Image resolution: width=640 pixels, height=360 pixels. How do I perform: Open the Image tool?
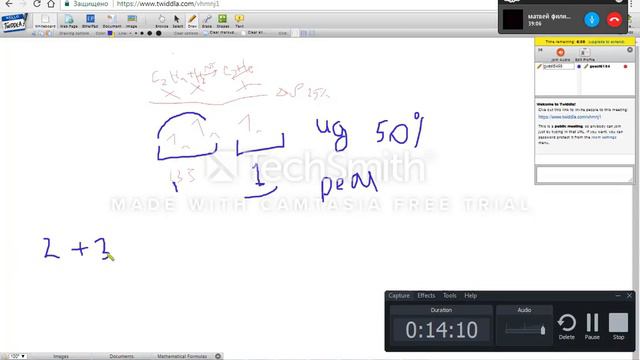(x=131, y=21)
